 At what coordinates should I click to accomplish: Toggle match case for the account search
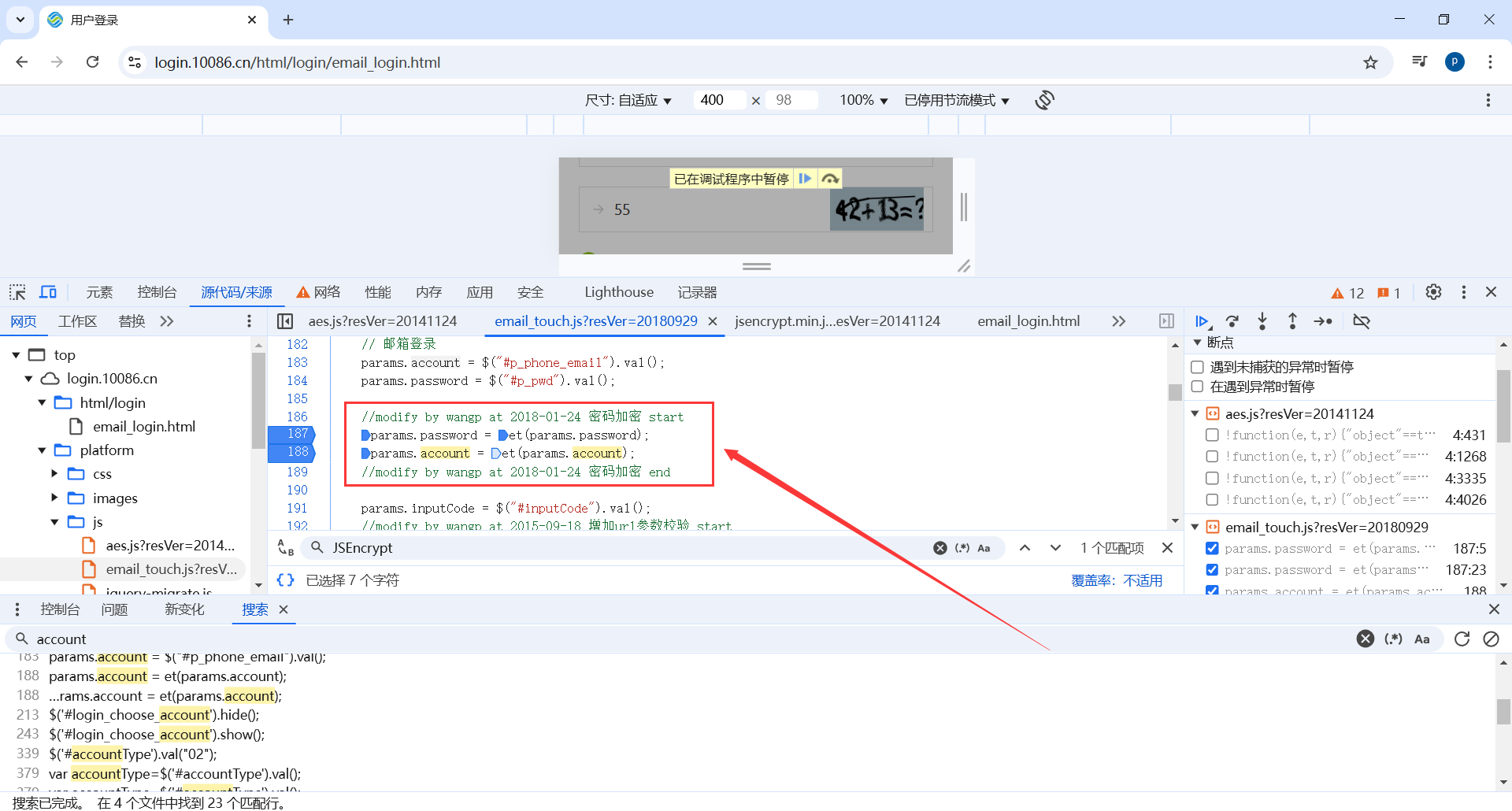(x=1421, y=639)
